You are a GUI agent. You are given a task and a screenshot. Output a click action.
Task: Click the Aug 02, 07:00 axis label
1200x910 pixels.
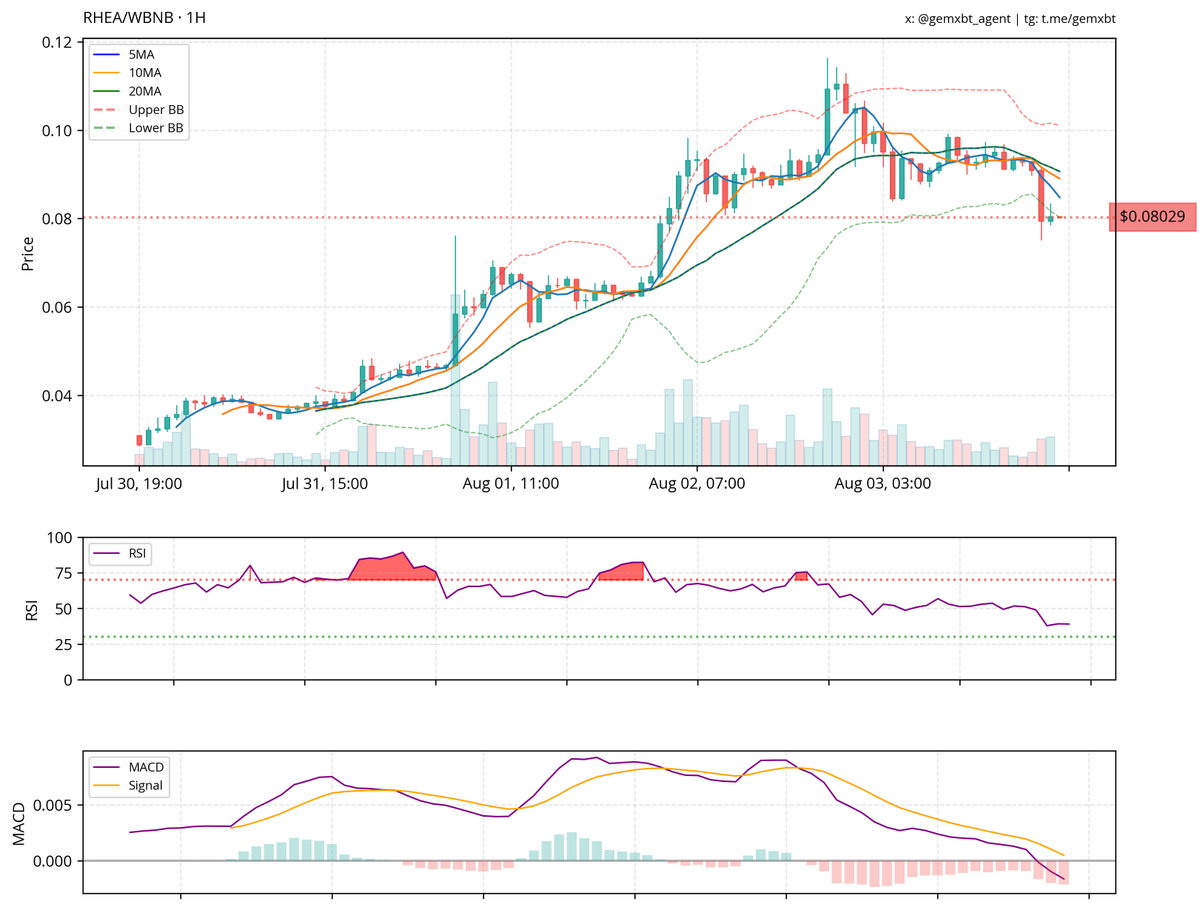697,484
